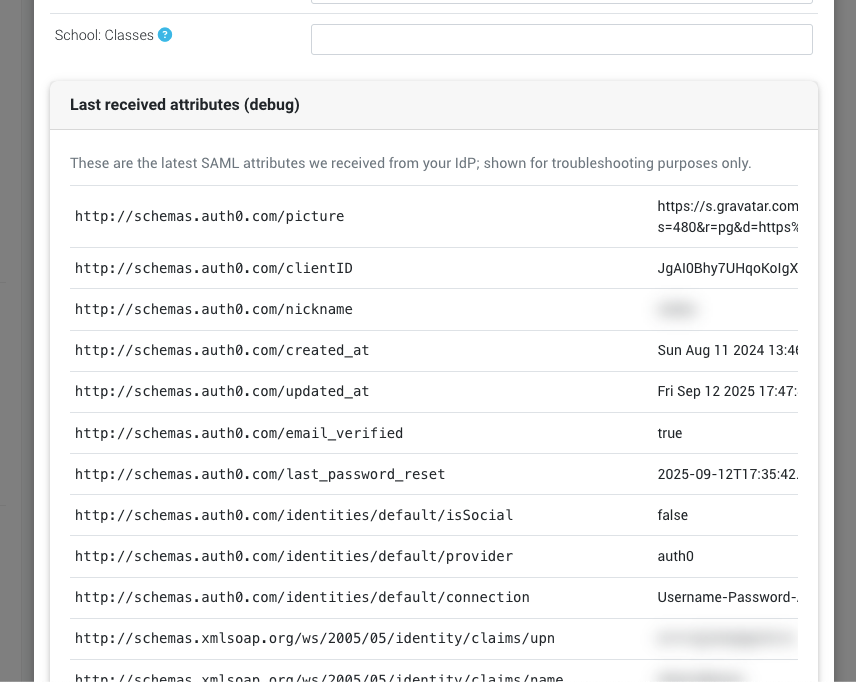This screenshot has width=856, height=682.
Task: Select the 'true' email_verified value
Action: click(x=670, y=433)
